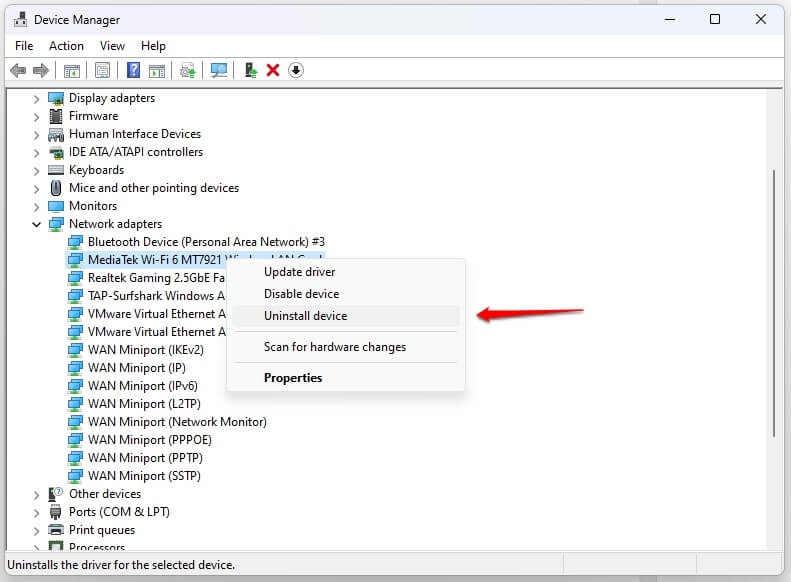
Task: Expand the Ports (COM & LPT) node
Action: pos(36,513)
